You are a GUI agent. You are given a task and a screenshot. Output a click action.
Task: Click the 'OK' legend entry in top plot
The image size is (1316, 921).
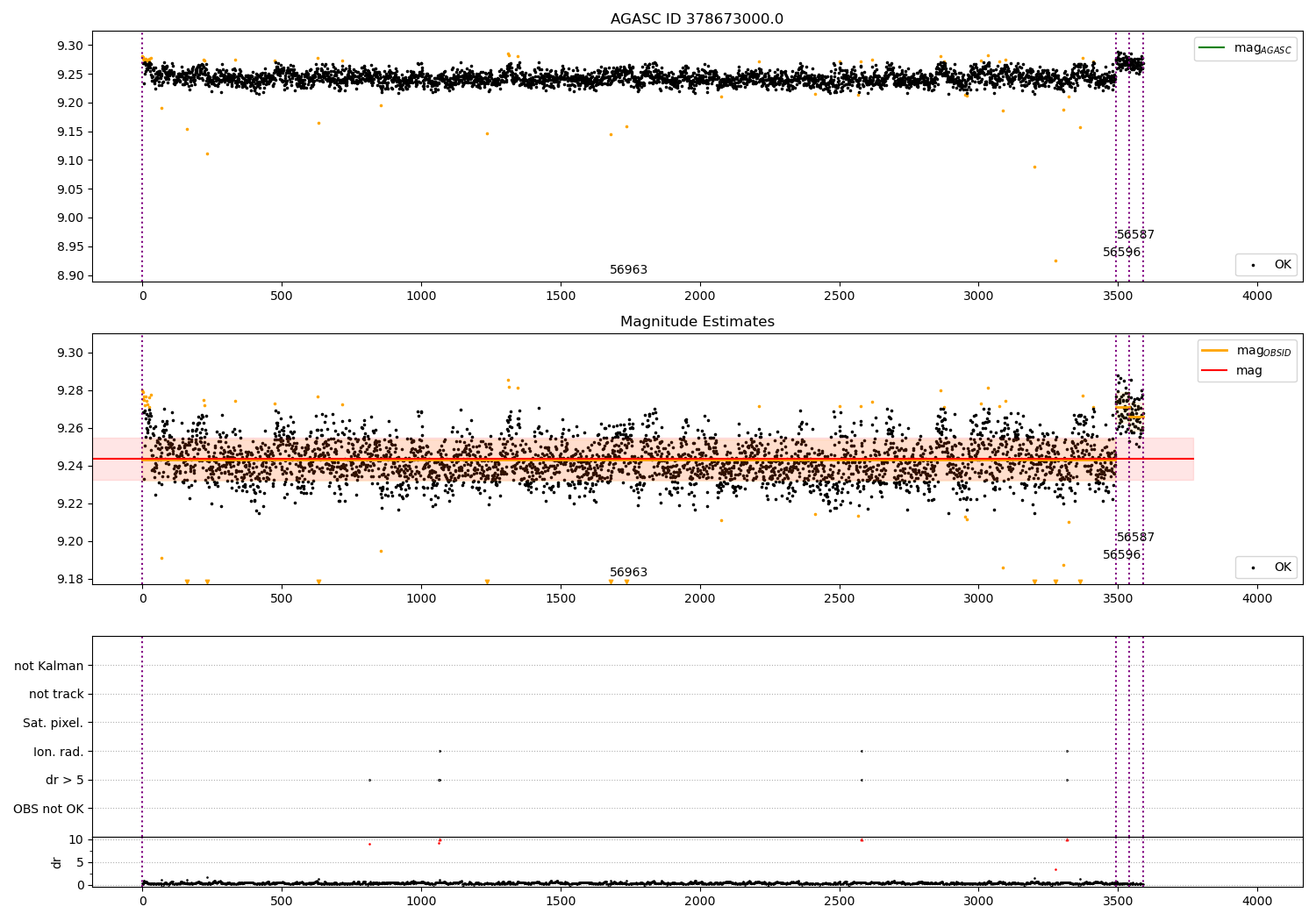(x=1266, y=265)
